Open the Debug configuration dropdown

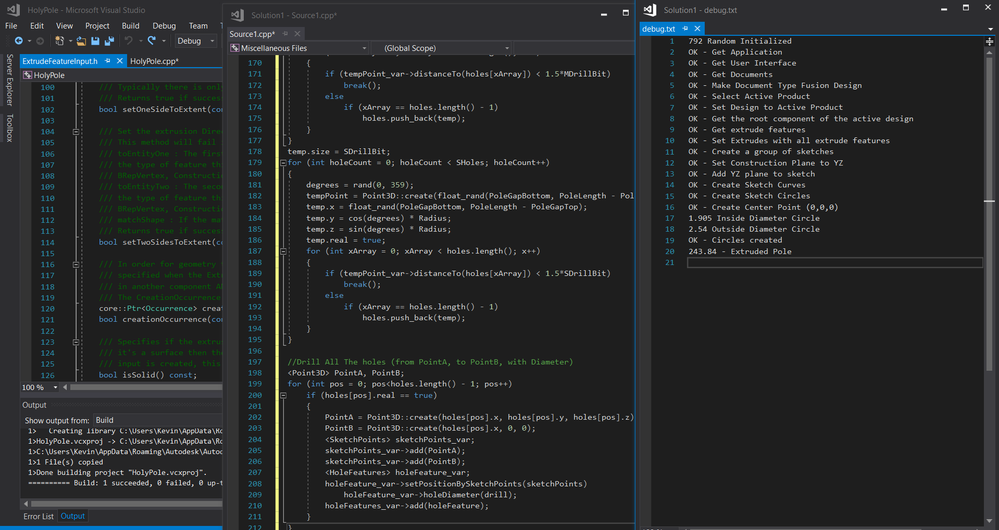click(x=196, y=41)
